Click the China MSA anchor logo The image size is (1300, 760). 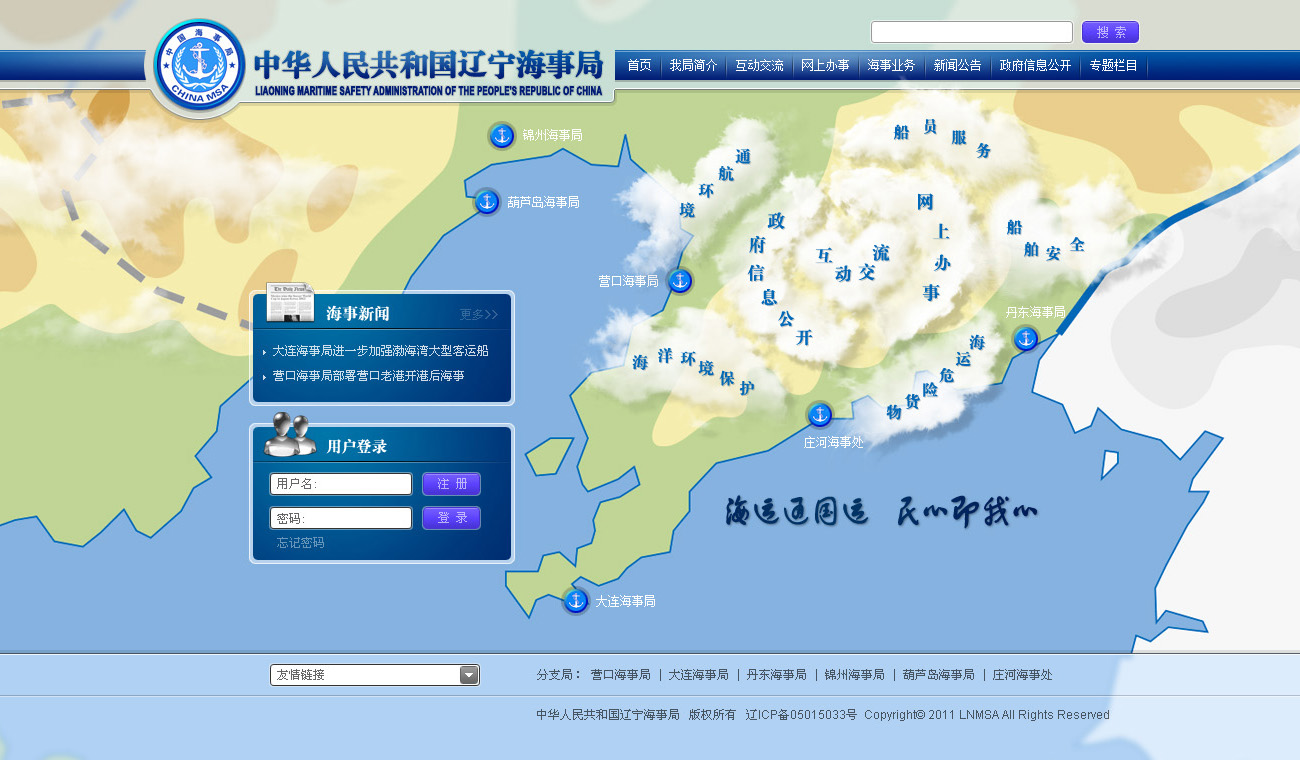201,66
